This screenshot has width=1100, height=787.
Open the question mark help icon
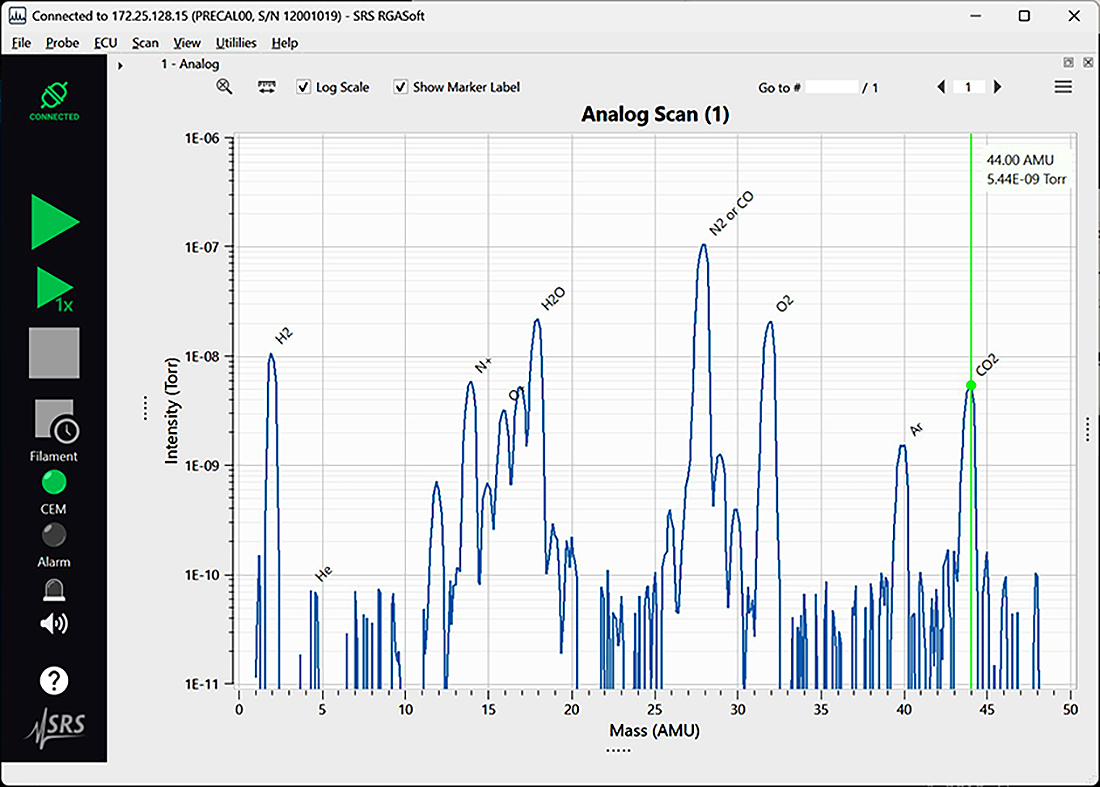54,680
